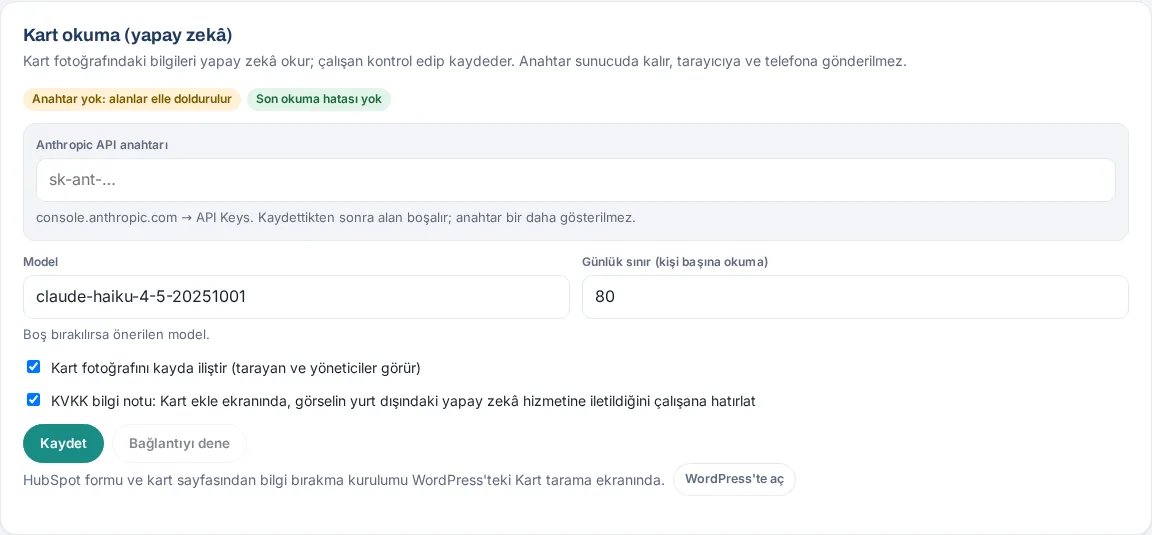Click the 'Kart okuma (yapay zekâ)' heading

click(x=128, y=35)
